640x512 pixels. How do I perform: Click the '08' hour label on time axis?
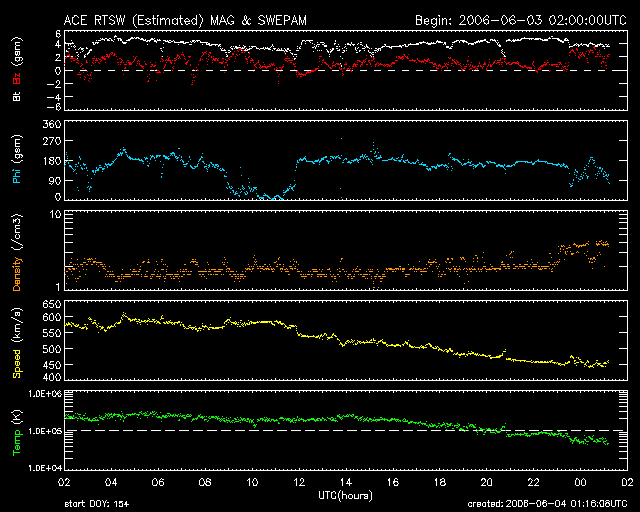click(204, 483)
